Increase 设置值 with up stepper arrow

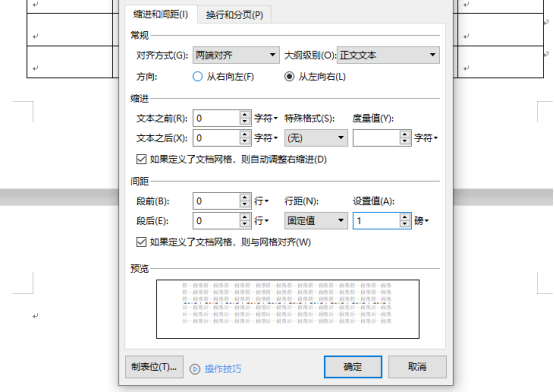(x=405, y=217)
